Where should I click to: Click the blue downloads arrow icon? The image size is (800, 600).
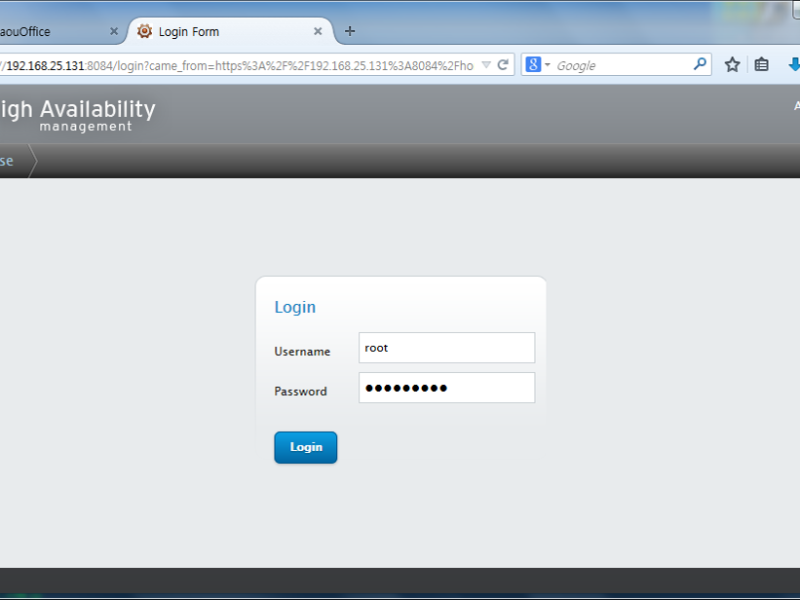(x=794, y=65)
